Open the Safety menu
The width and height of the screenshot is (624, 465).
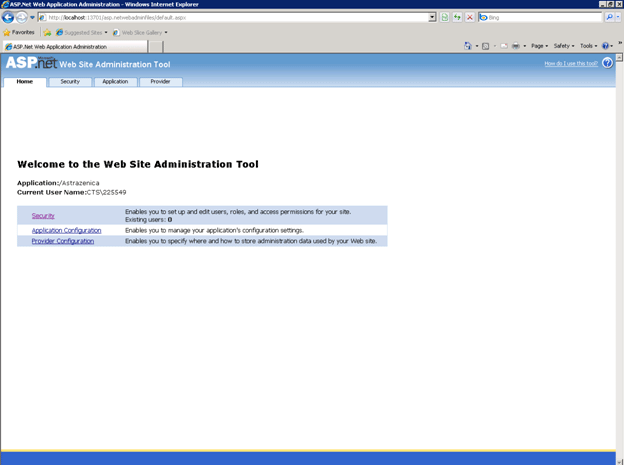tap(564, 46)
